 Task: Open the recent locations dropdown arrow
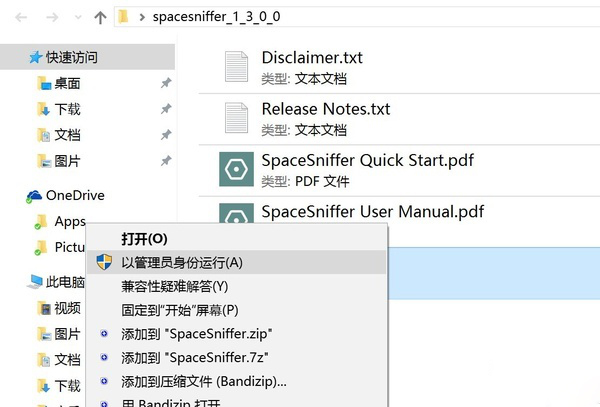tap(75, 18)
